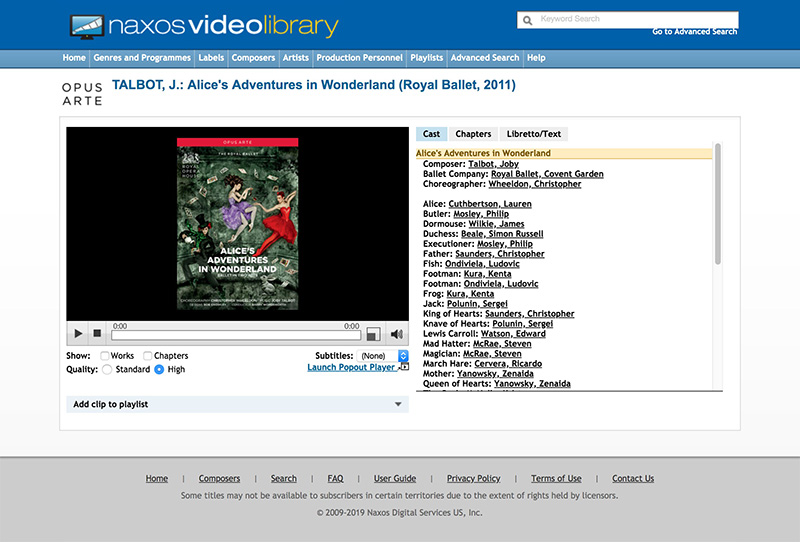Click the Naxos Video Library logo
800x542 pixels.
[205, 26]
